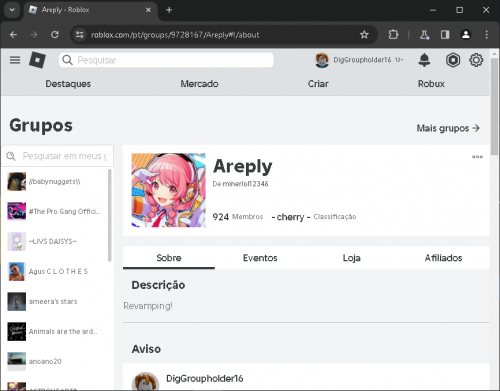Click the Roblox logo home icon
This screenshot has height=391, width=500.
click(37, 60)
